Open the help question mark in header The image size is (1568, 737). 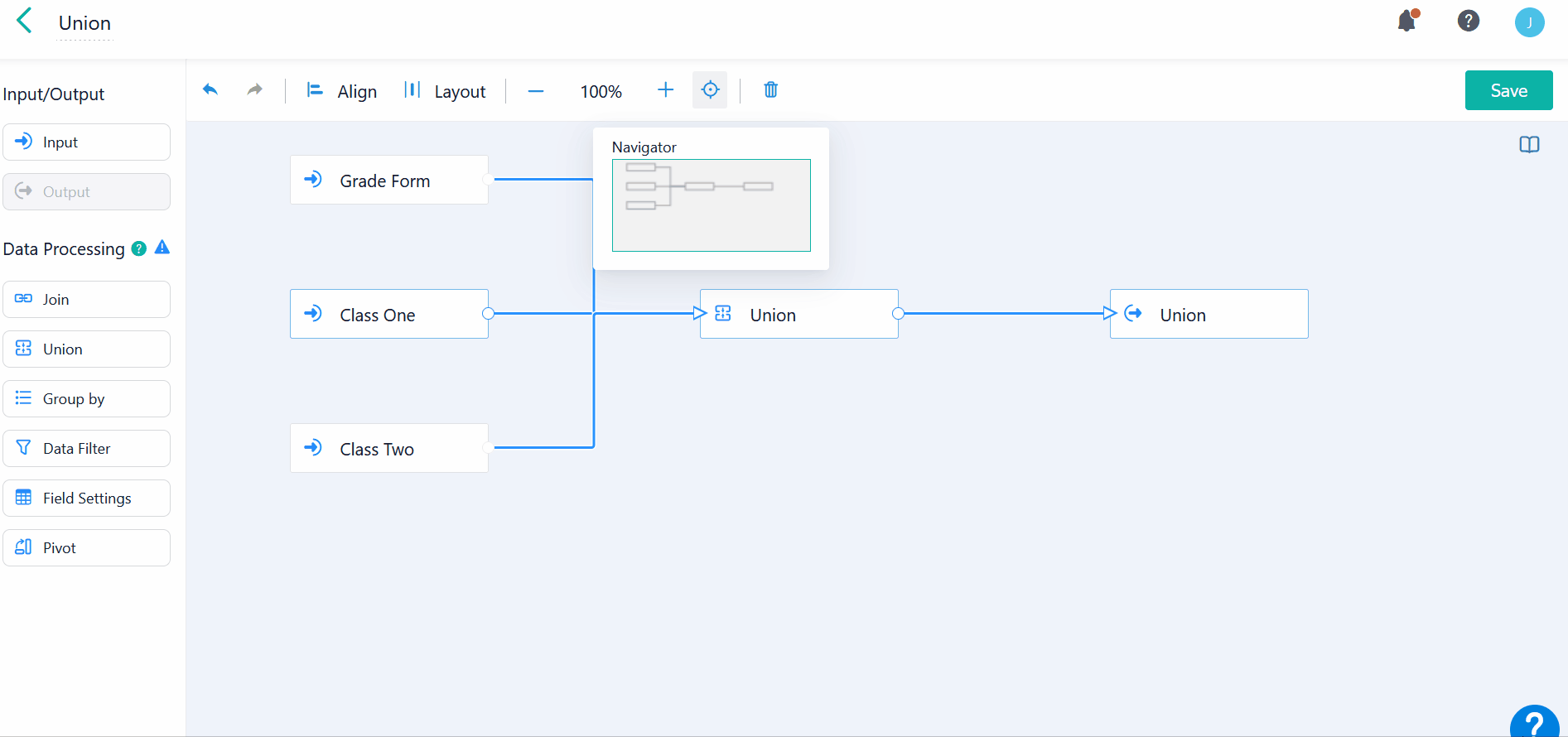(1468, 22)
